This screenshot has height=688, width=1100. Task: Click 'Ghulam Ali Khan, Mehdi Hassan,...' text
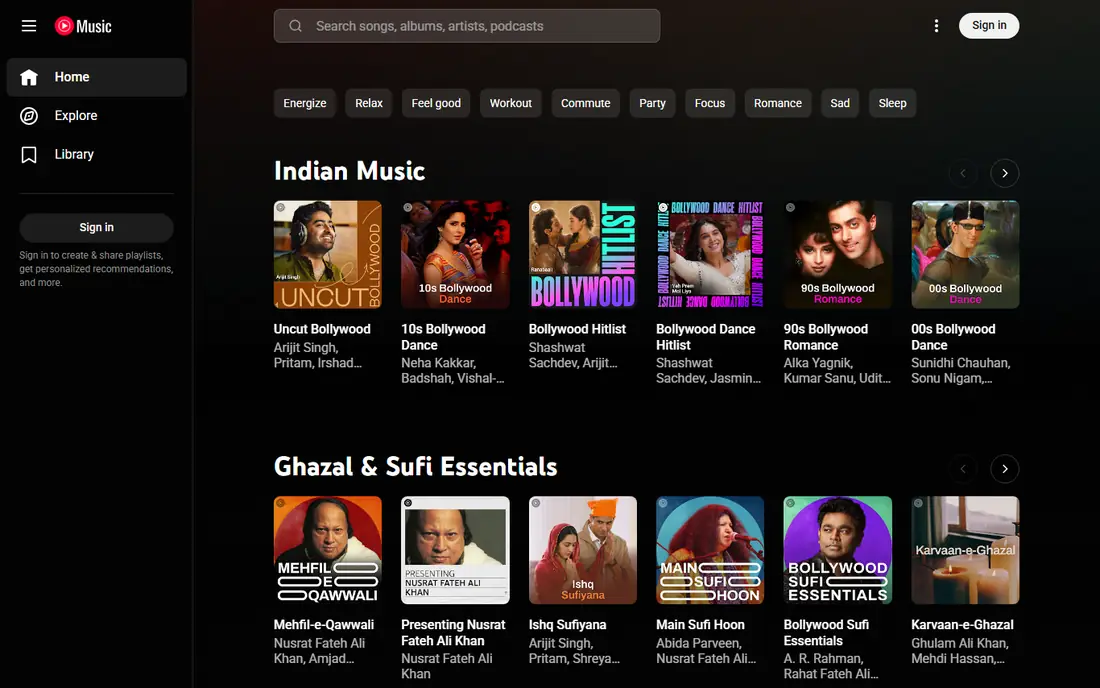click(x=960, y=651)
